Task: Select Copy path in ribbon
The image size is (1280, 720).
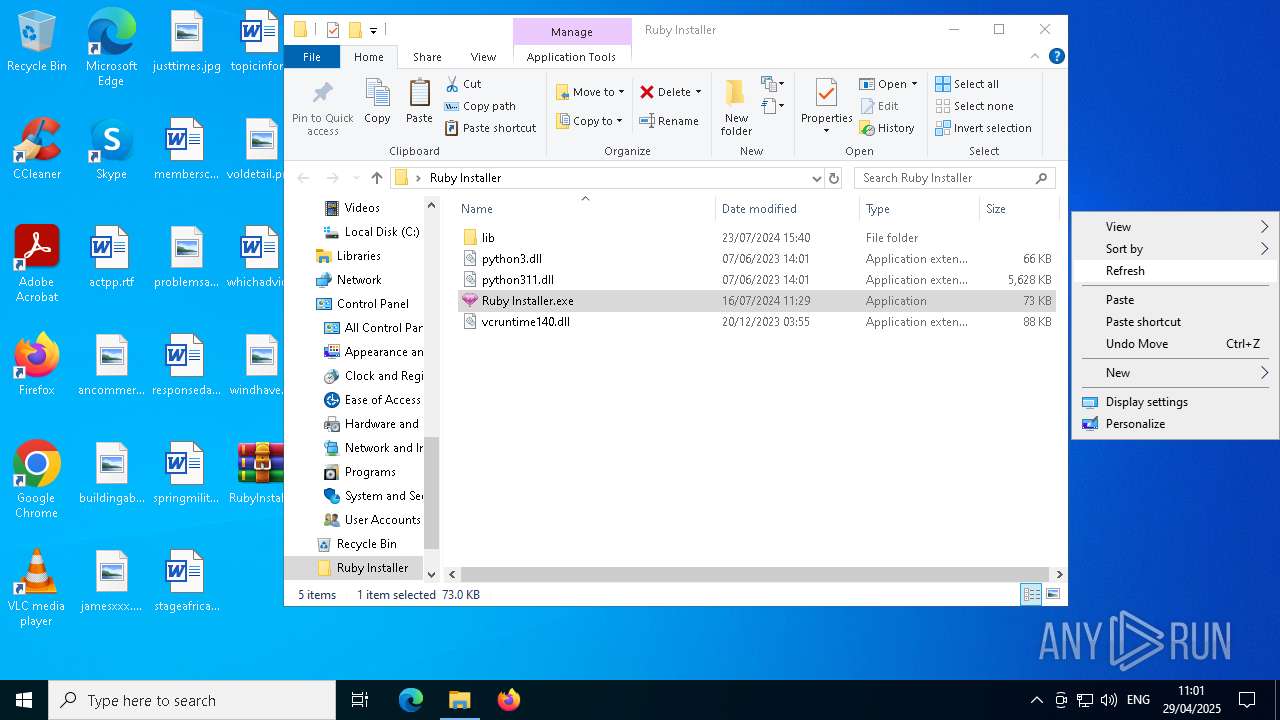Action: 481,106
